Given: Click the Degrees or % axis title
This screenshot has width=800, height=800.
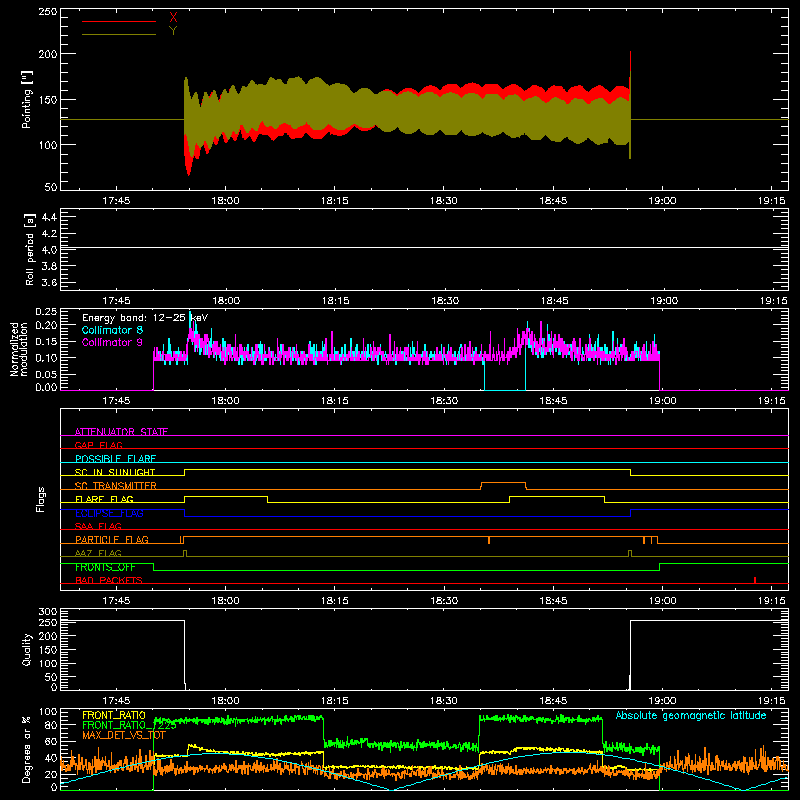Looking at the screenshot, I should pos(27,749).
